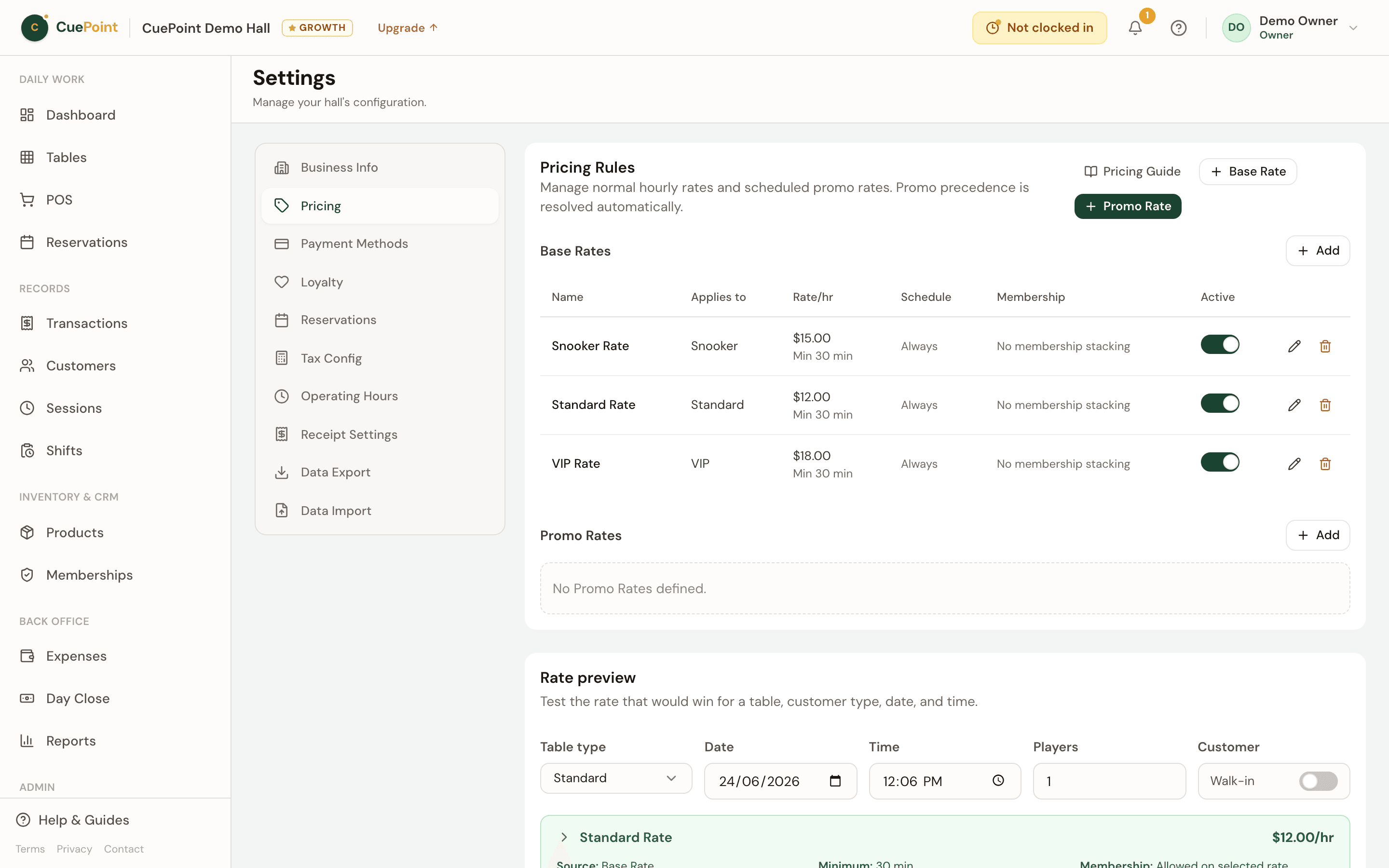Open Data Import settings
1389x868 pixels.
(x=380, y=511)
